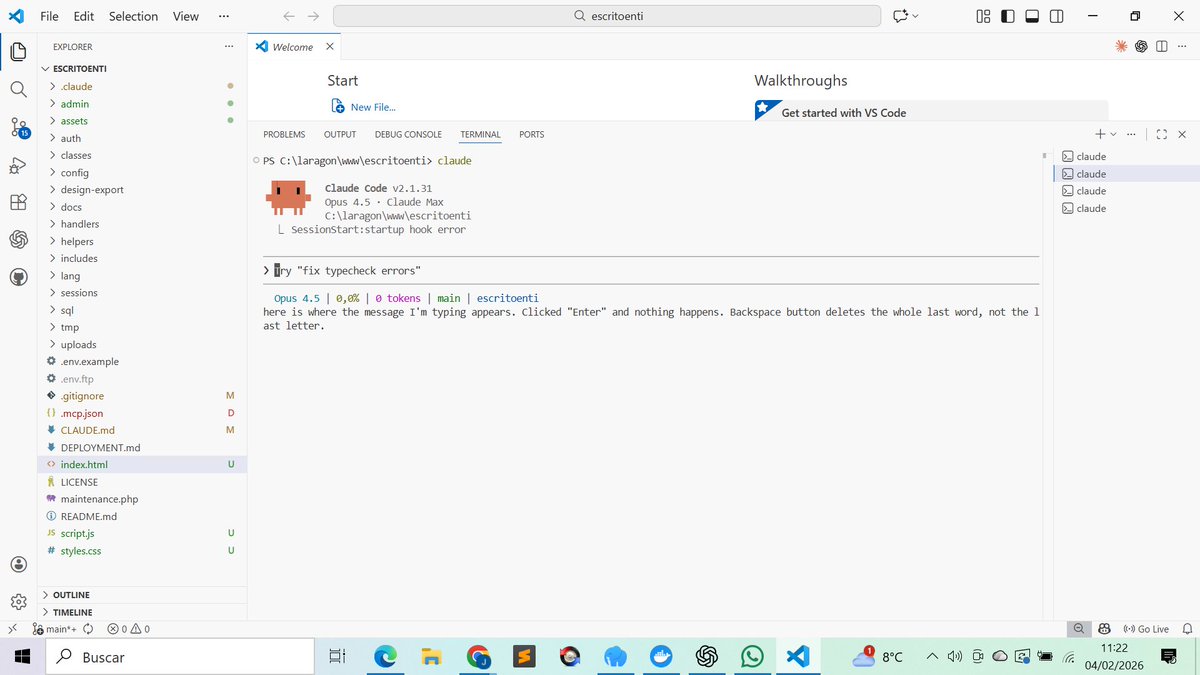Image resolution: width=1200 pixels, height=675 pixels.
Task: Open editor More Actions ellipsis
Action: click(x=1182, y=46)
